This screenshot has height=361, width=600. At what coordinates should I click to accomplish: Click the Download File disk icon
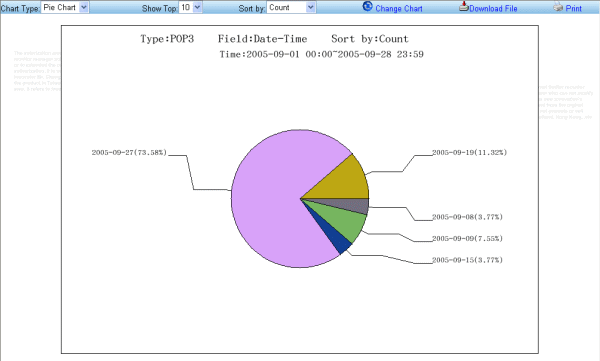(463, 6)
